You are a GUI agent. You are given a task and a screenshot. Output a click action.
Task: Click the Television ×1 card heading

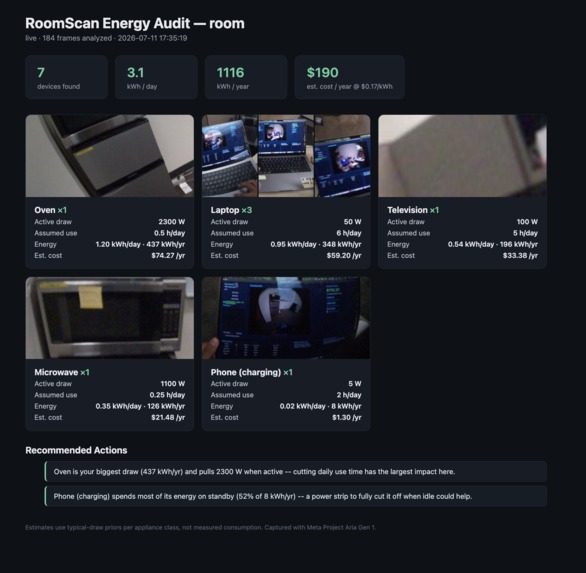point(413,210)
